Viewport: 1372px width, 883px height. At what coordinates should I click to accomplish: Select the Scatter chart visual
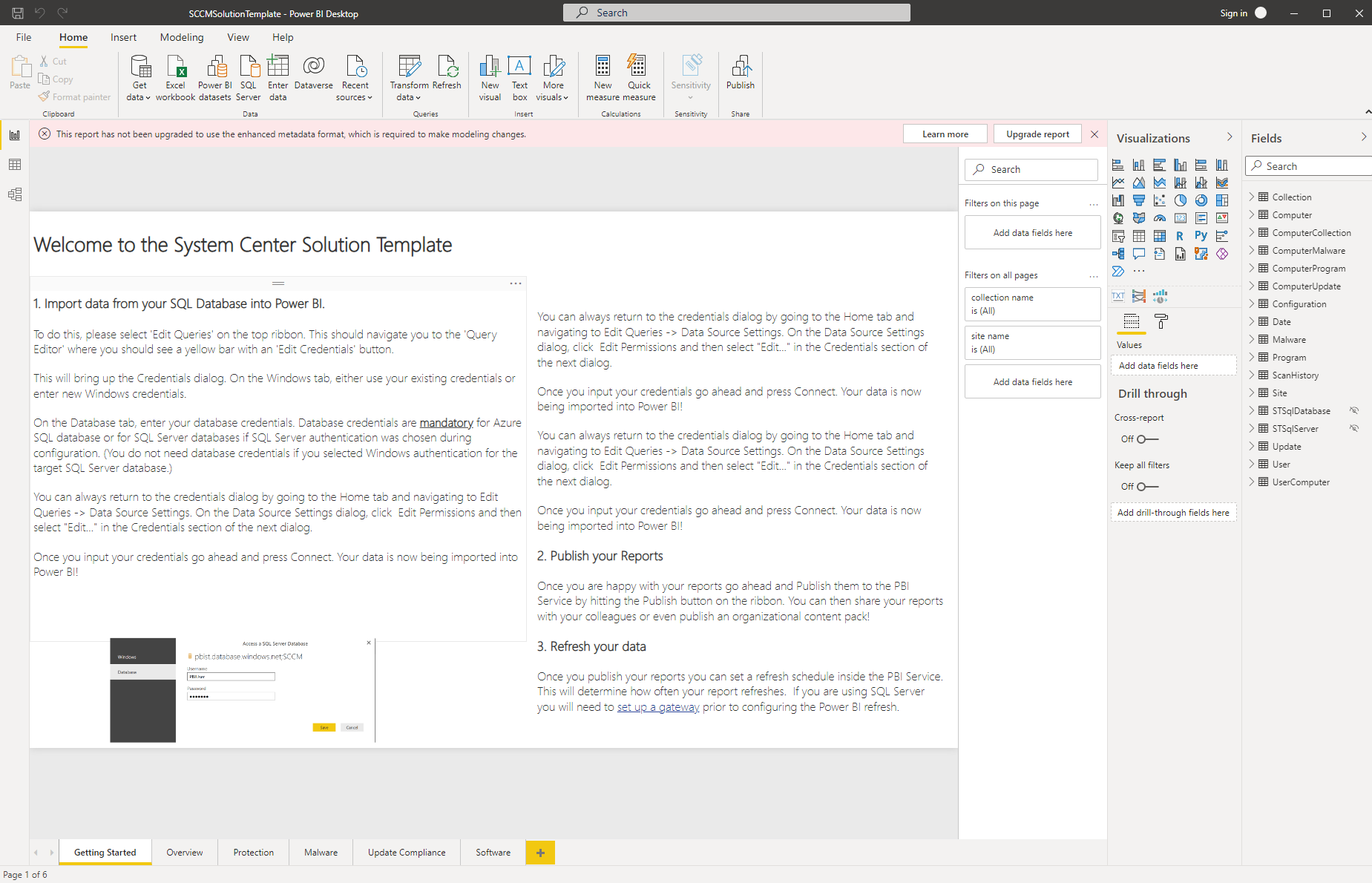coord(1160,200)
